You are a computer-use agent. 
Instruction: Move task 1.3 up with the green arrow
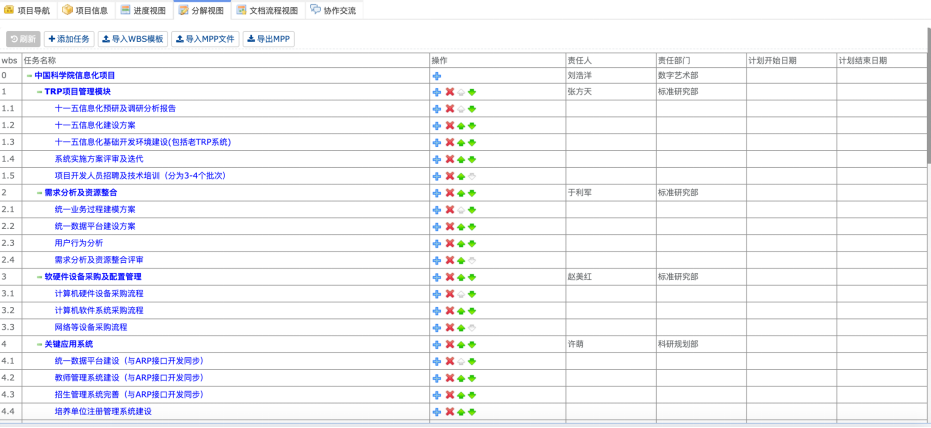click(461, 143)
